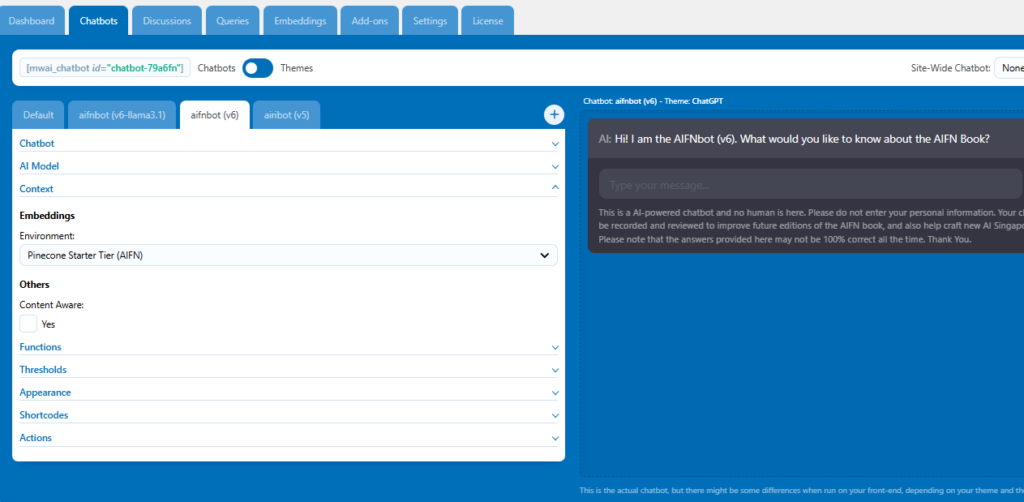Click the Type your message field
Screen dimensions: 1024x502
pyautogui.click(x=800, y=185)
